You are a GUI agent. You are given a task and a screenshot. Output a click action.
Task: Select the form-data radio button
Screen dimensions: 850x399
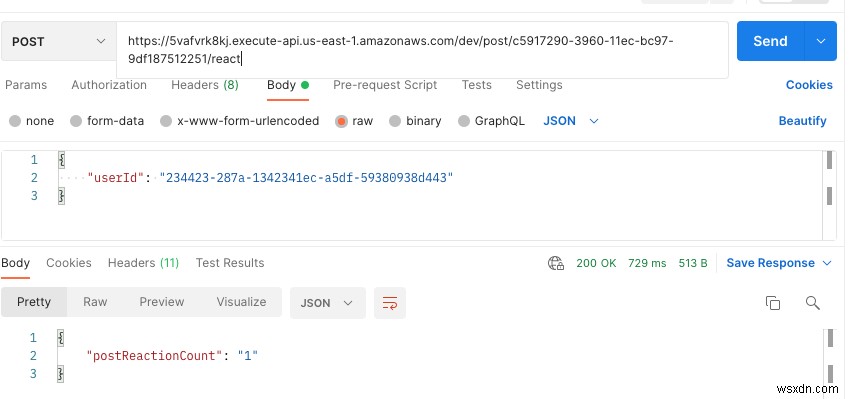76,121
